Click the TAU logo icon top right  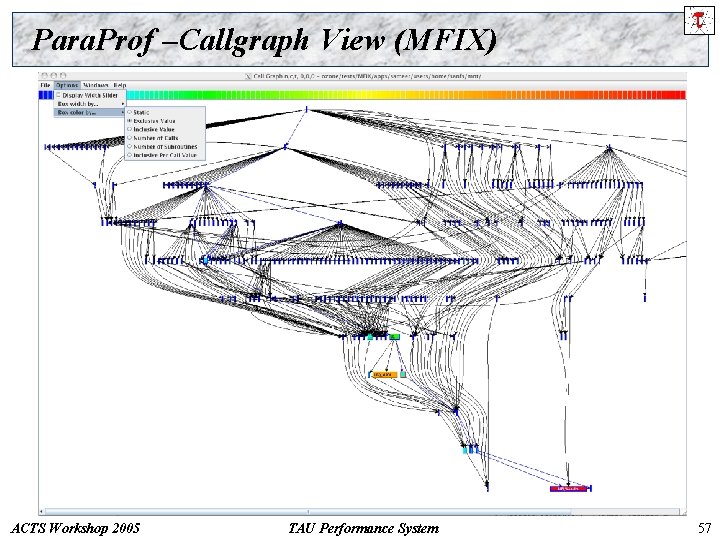coord(699,20)
